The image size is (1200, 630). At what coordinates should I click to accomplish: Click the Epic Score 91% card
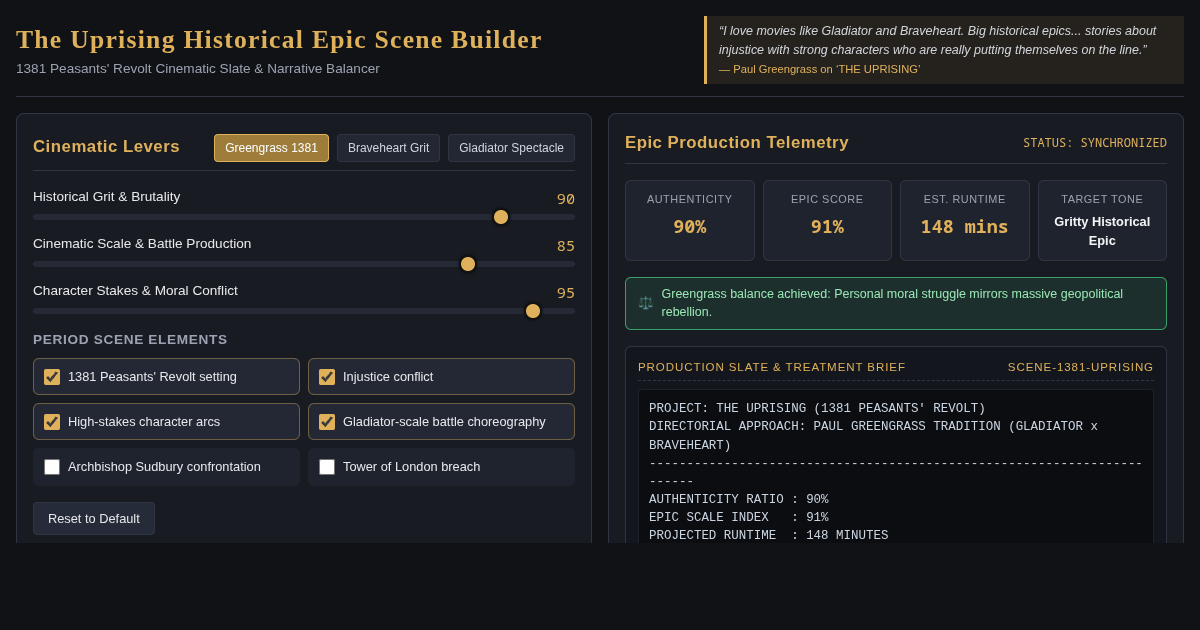pyautogui.click(x=827, y=221)
